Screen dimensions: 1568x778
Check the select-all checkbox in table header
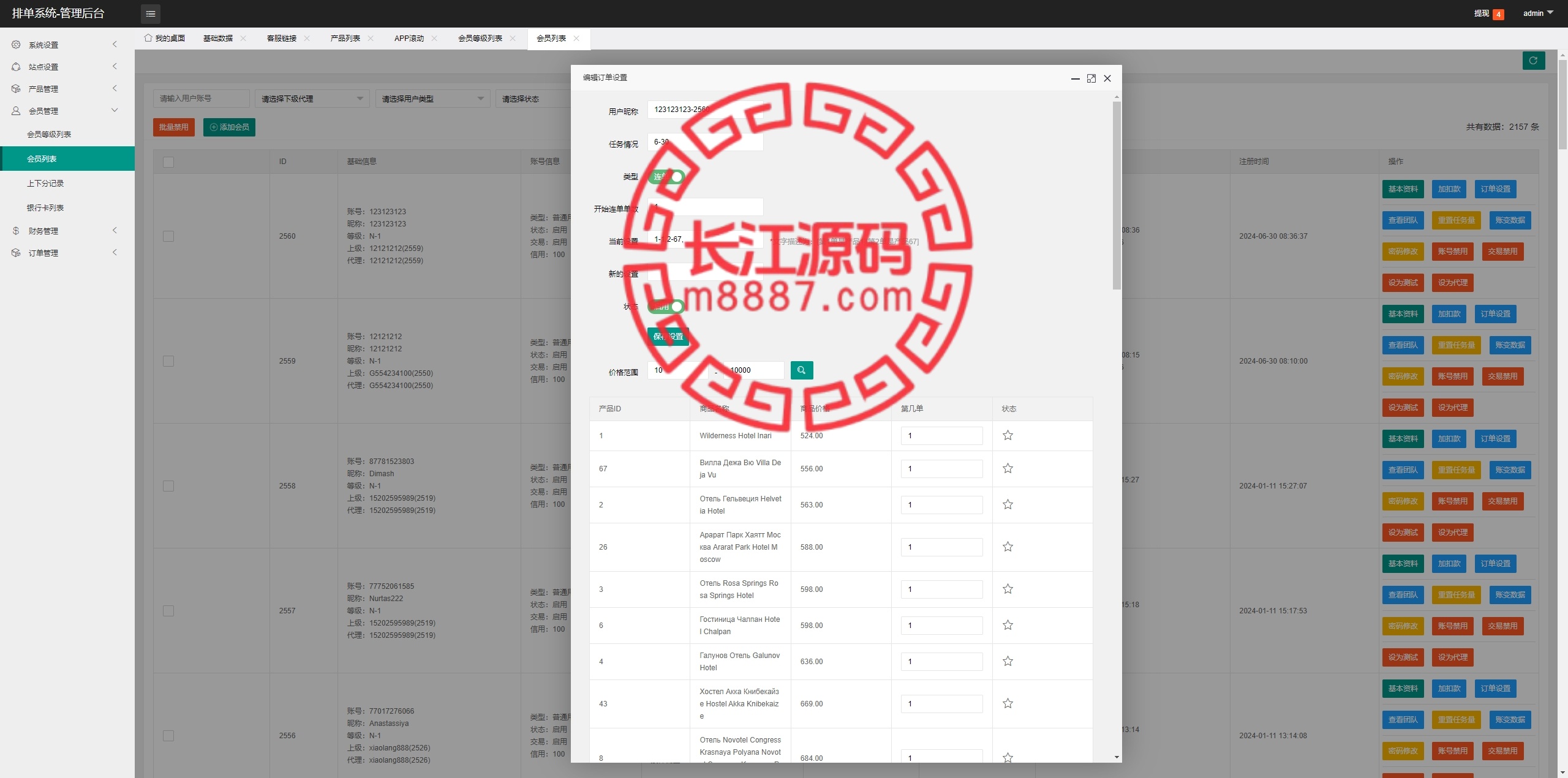pos(168,162)
